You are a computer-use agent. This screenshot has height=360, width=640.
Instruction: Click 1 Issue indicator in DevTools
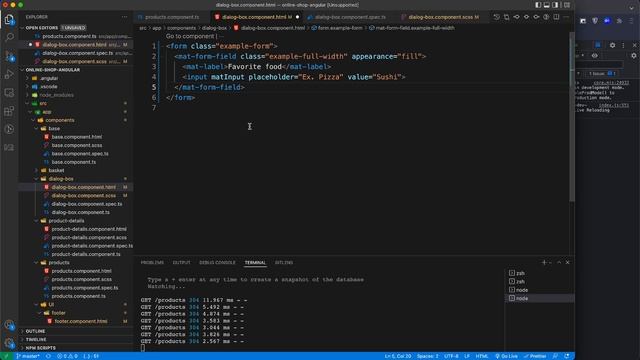click(x=602, y=73)
